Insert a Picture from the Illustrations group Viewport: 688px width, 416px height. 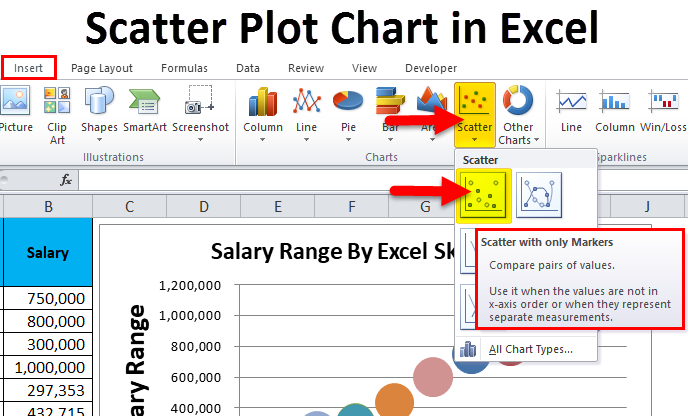(16, 100)
